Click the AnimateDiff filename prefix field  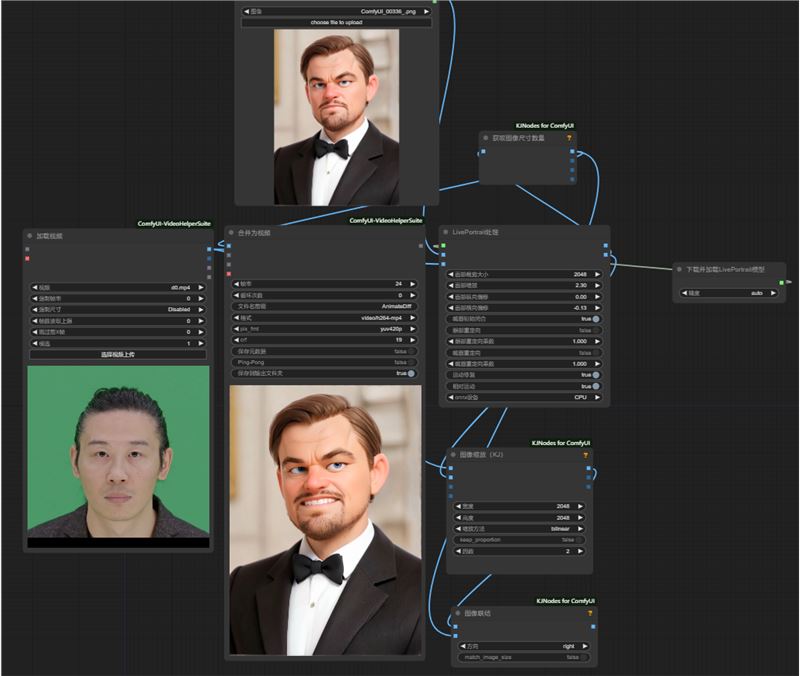[x=324, y=306]
